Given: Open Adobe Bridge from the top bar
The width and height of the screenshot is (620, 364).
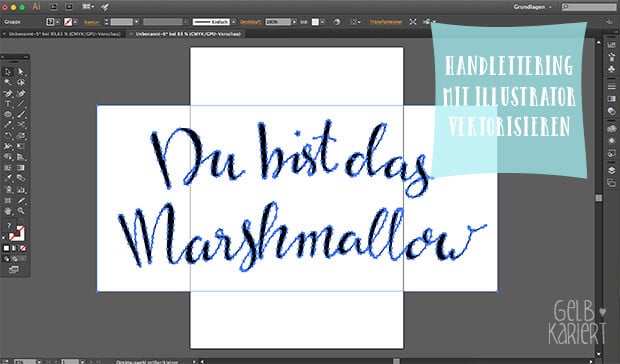Looking at the screenshot, I should [54, 7].
